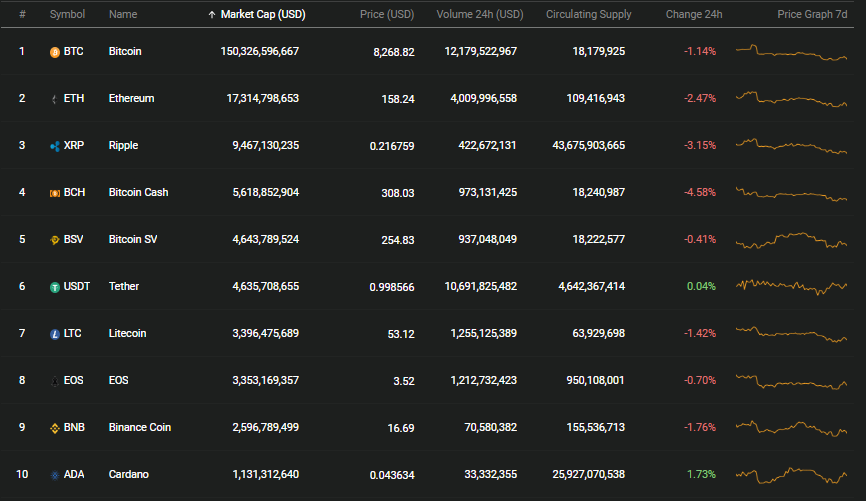The width and height of the screenshot is (866, 501).
Task: Sort by Circulating Supply header
Action: tap(588, 14)
